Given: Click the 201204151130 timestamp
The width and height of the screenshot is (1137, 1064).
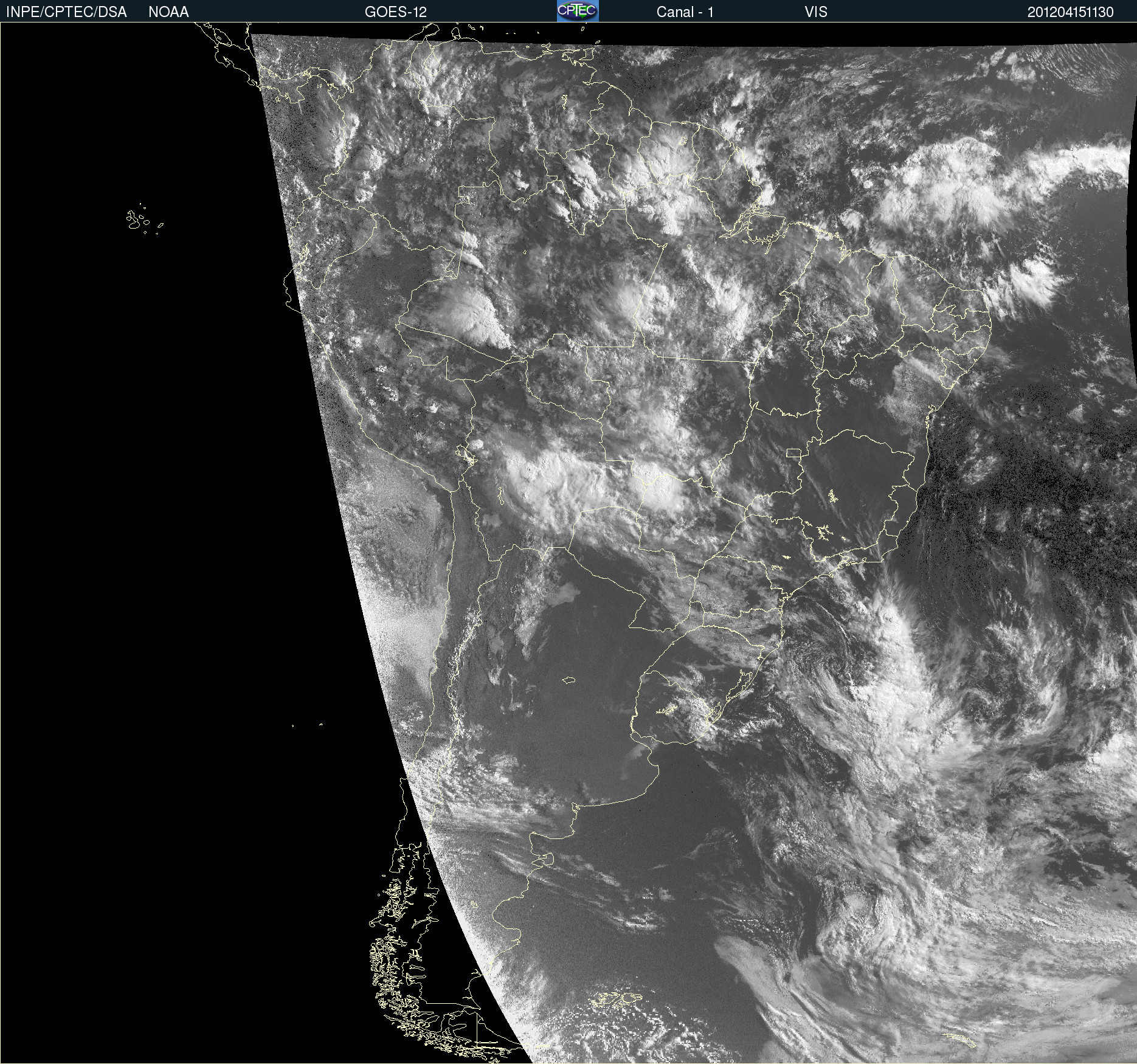Looking at the screenshot, I should [x=1070, y=12].
